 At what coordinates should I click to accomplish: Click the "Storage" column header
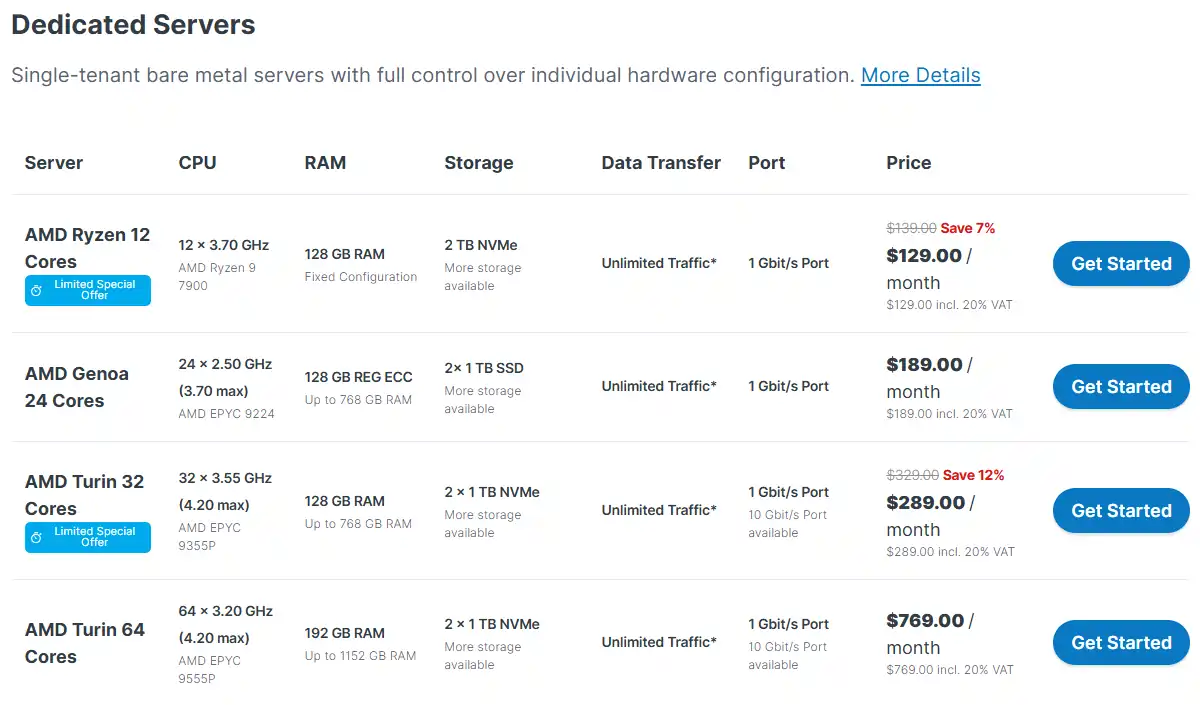[x=479, y=162]
